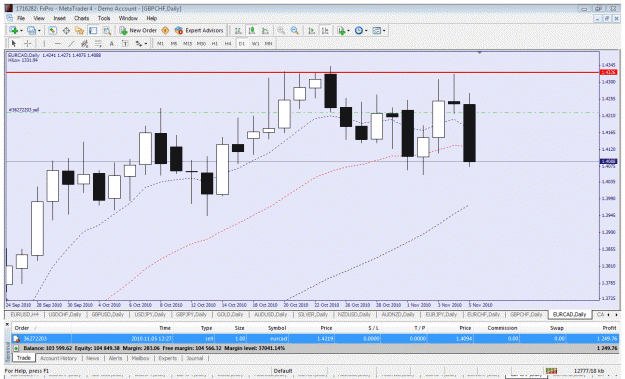Select order 36272203 row in the Trade list

click(315, 339)
